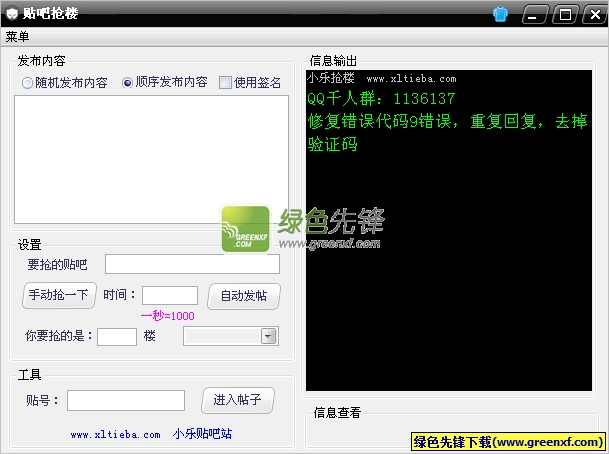
Task: Open the www.xltieba.com link under 工具
Action: click(115, 435)
